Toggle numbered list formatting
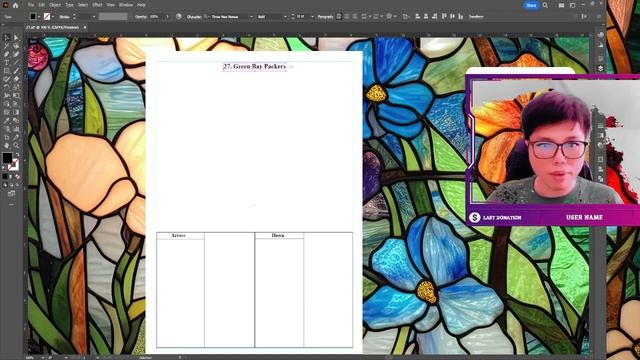 pyautogui.click(x=376, y=17)
